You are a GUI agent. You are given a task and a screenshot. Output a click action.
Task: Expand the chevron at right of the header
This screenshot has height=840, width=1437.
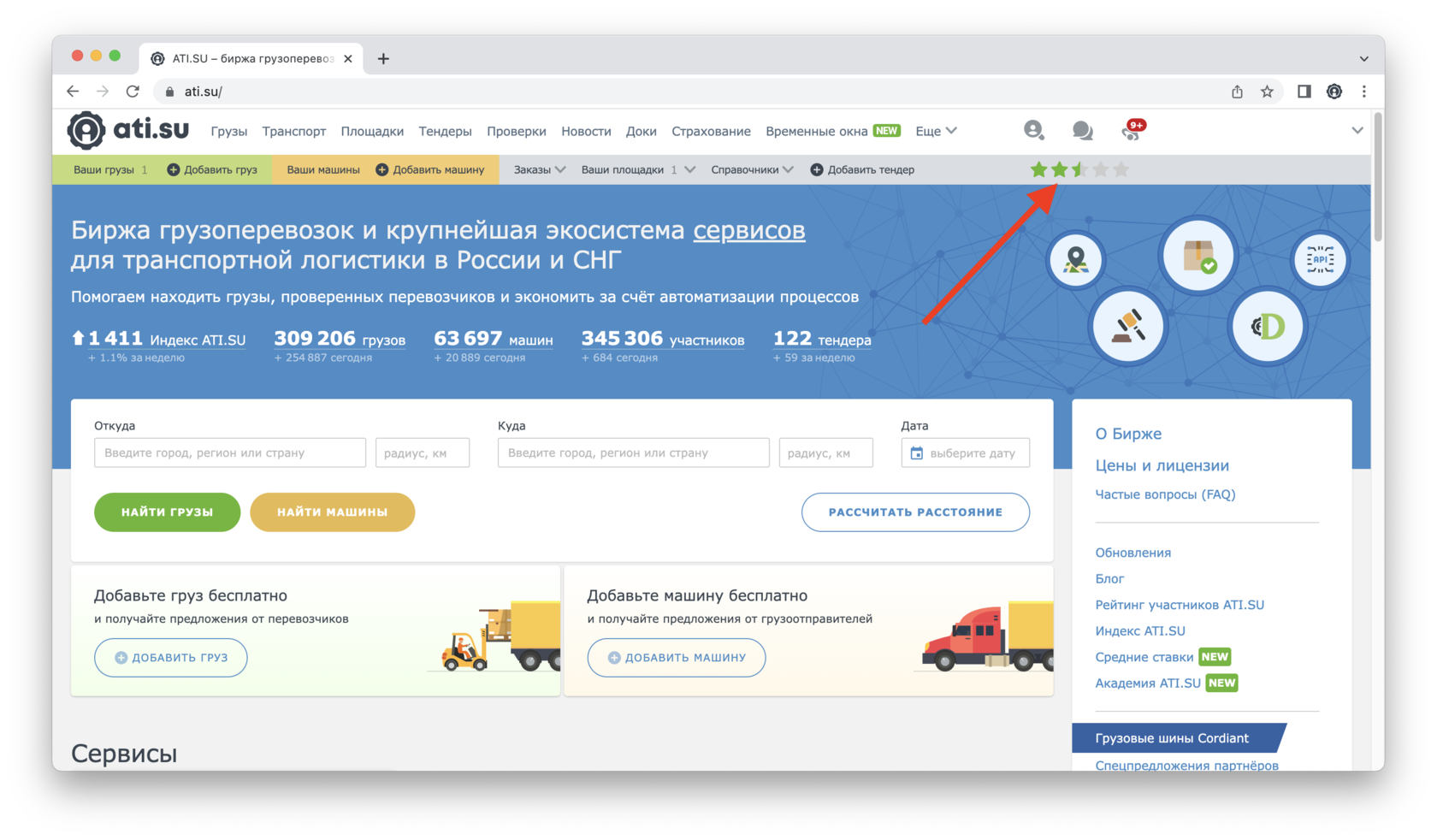(x=1357, y=131)
